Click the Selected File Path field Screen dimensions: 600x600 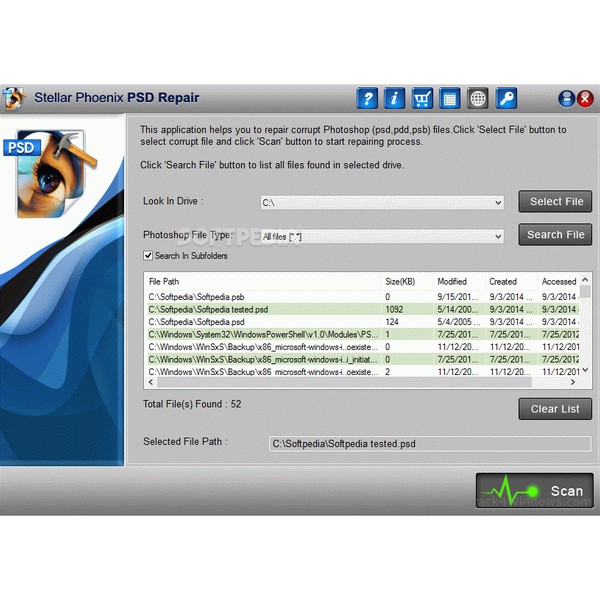tap(430, 444)
